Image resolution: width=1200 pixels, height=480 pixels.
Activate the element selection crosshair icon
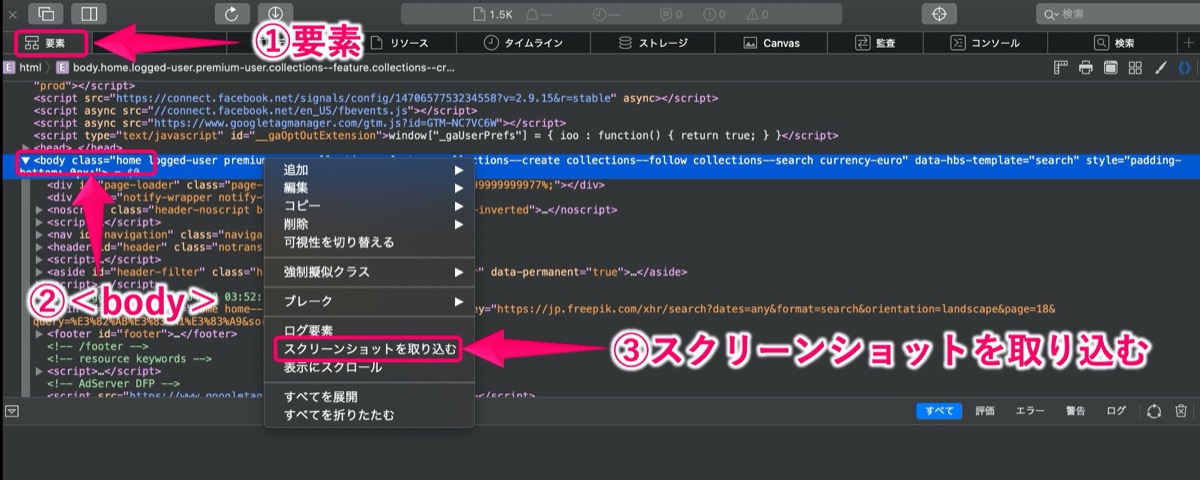click(939, 14)
